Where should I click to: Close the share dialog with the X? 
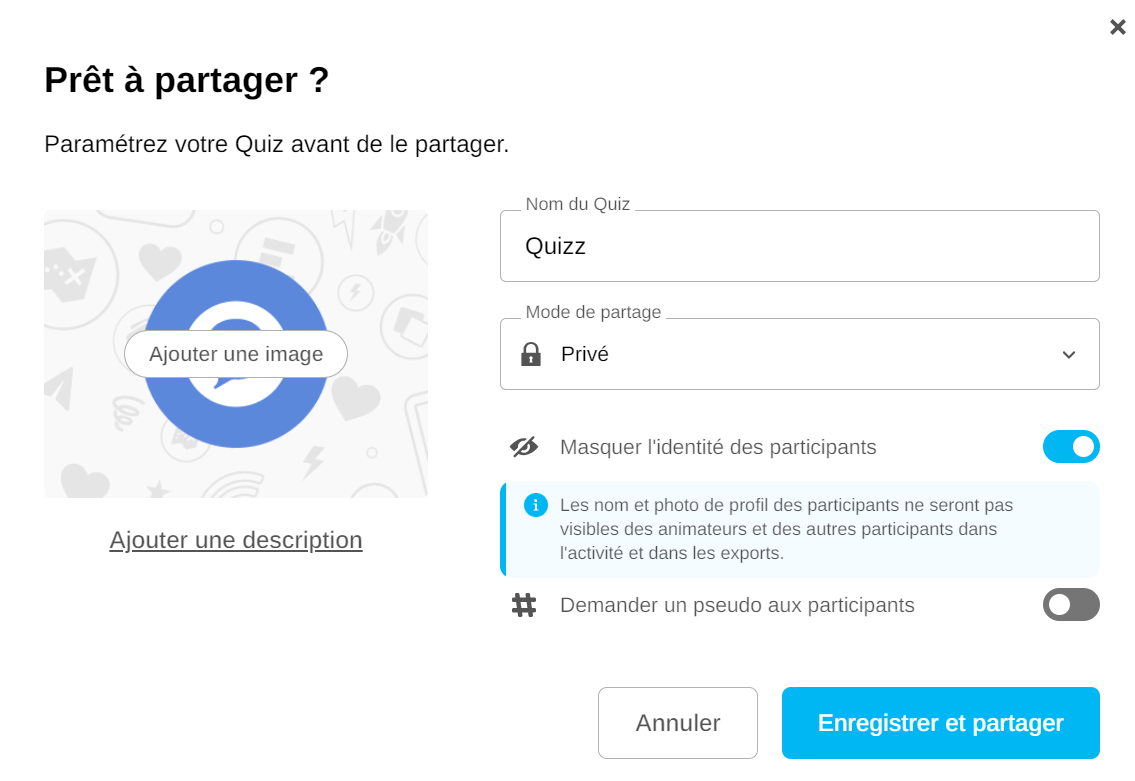[1117, 27]
